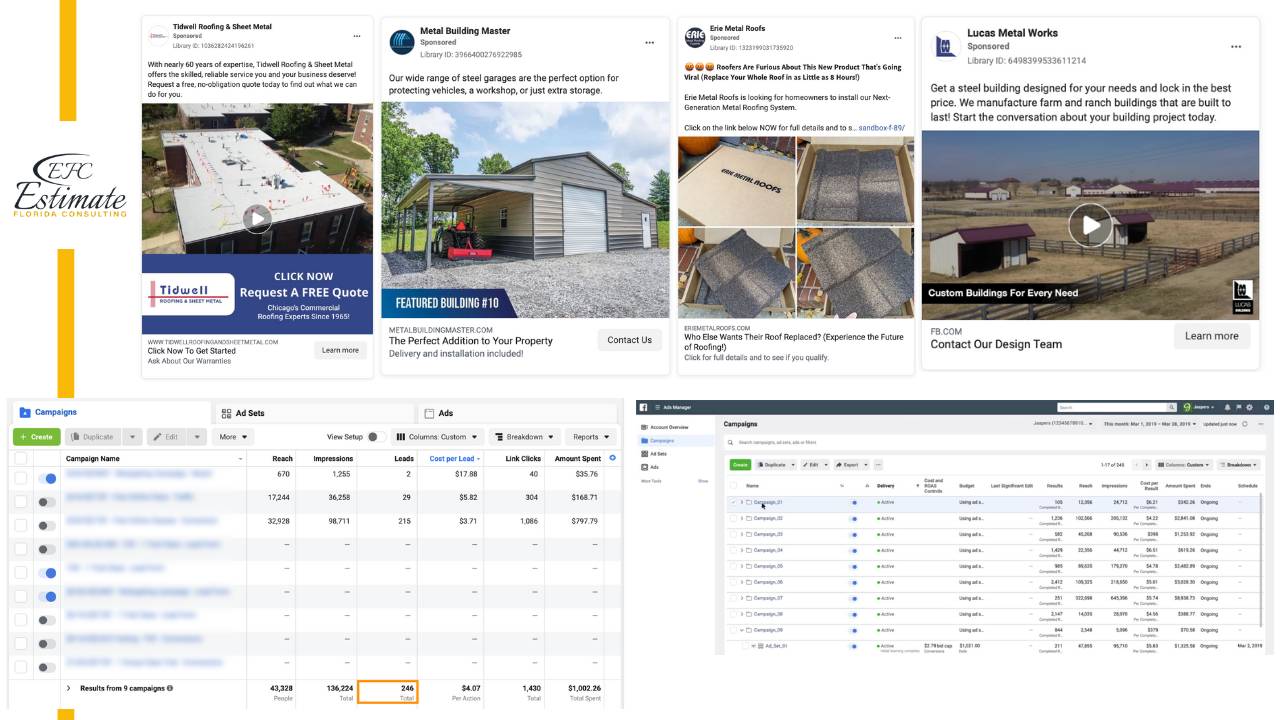
Task: Open the help question mark icon
Action: click(x=1267, y=407)
